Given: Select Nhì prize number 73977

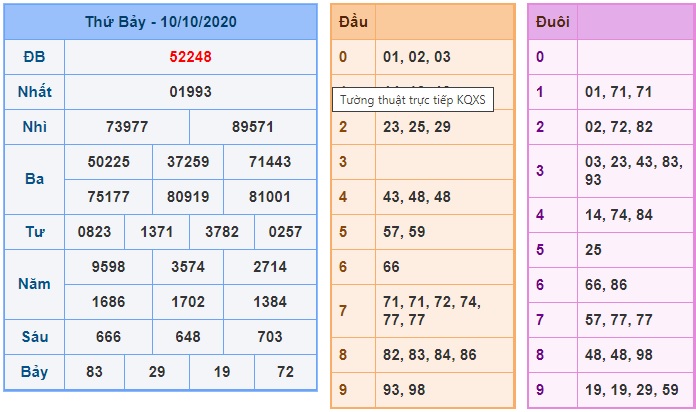Looking at the screenshot, I should [127, 127].
